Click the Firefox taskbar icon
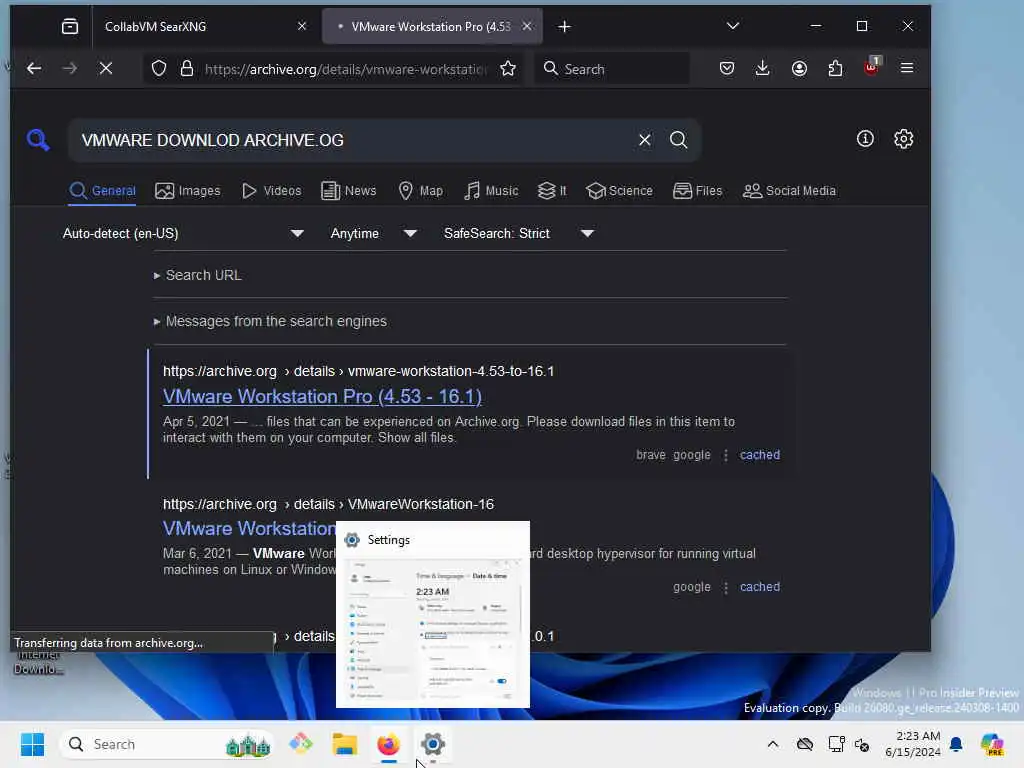The image size is (1024, 768). [389, 744]
